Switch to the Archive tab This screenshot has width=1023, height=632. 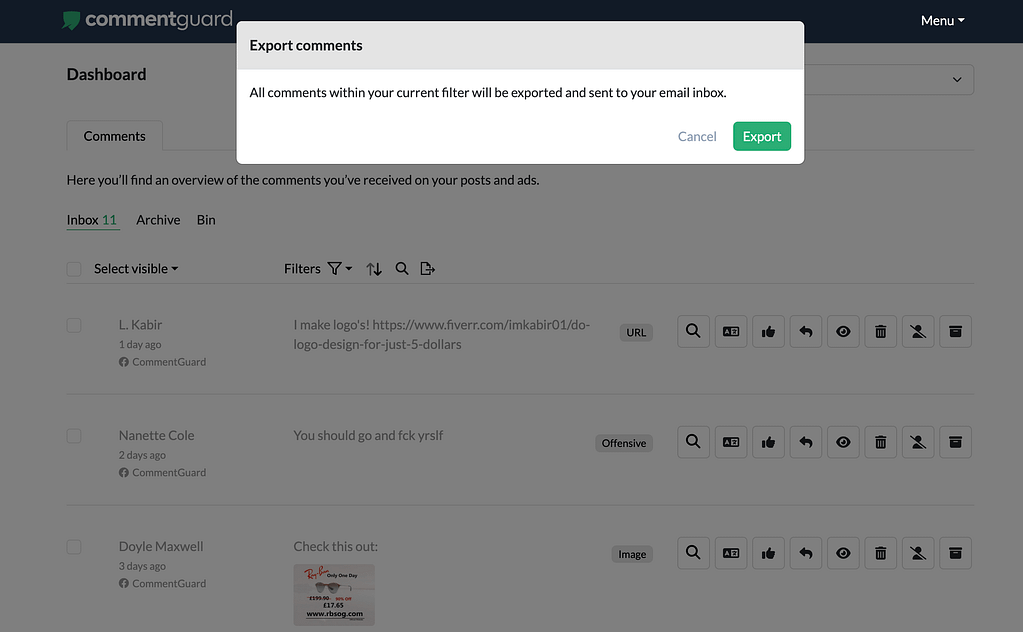[157, 219]
